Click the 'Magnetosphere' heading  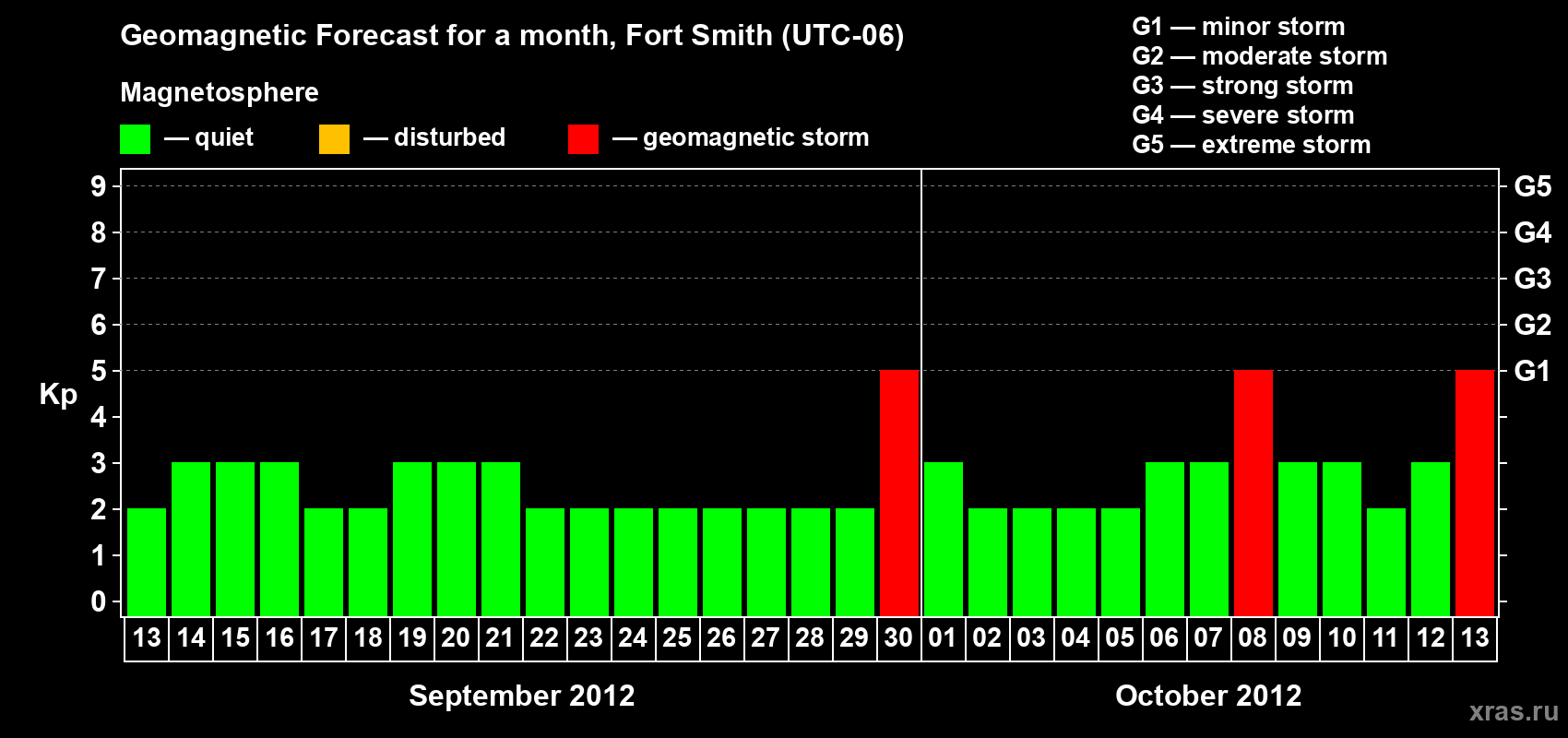click(x=220, y=92)
